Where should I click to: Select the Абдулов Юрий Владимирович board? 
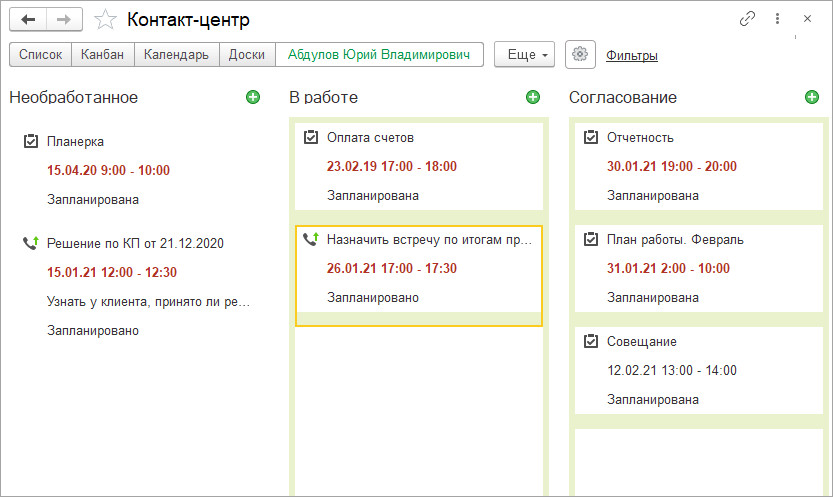(379, 55)
